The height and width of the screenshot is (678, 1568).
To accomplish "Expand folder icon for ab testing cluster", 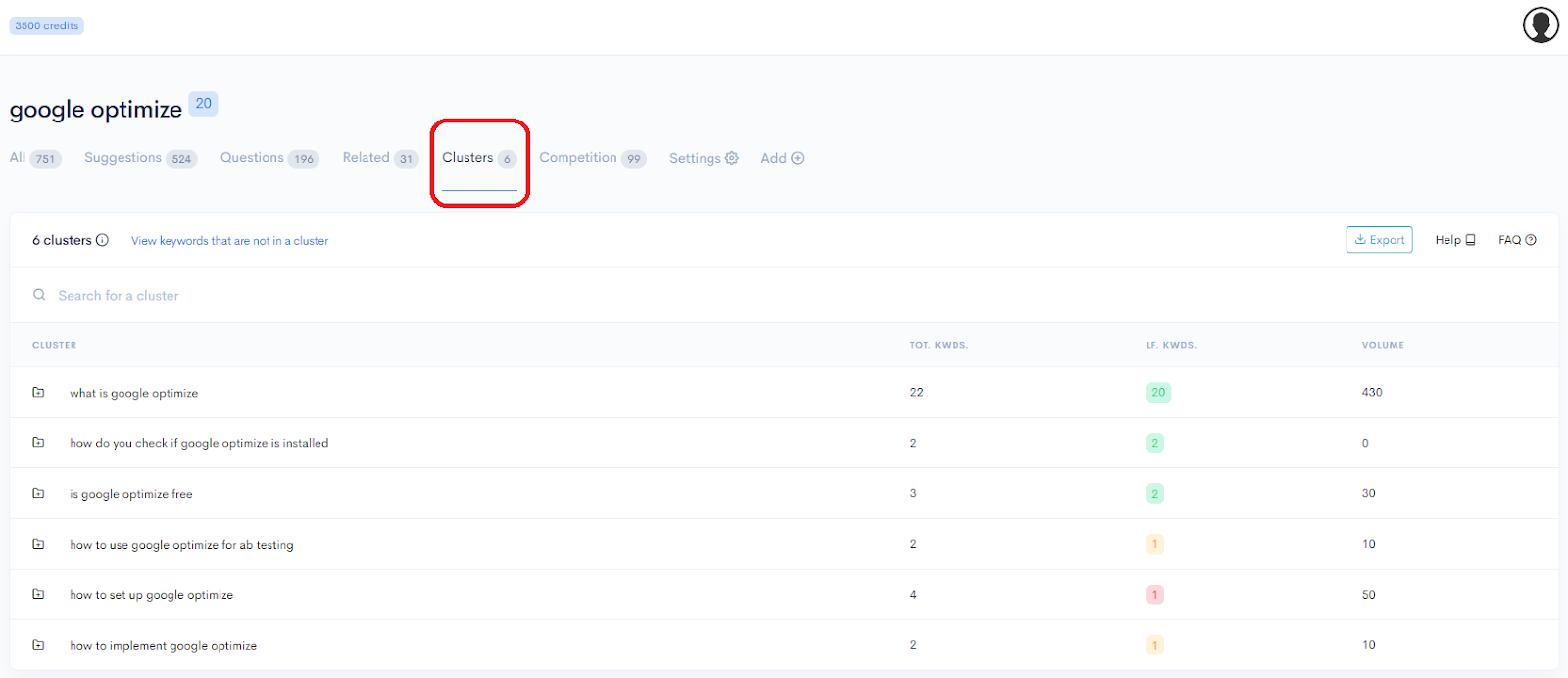I will pyautogui.click(x=38, y=544).
